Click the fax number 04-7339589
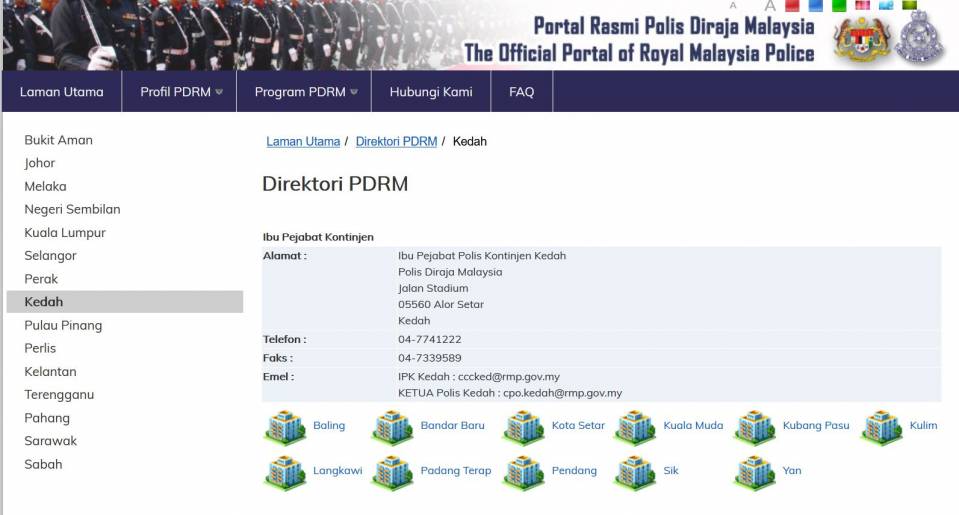959x515 pixels. coord(429,358)
